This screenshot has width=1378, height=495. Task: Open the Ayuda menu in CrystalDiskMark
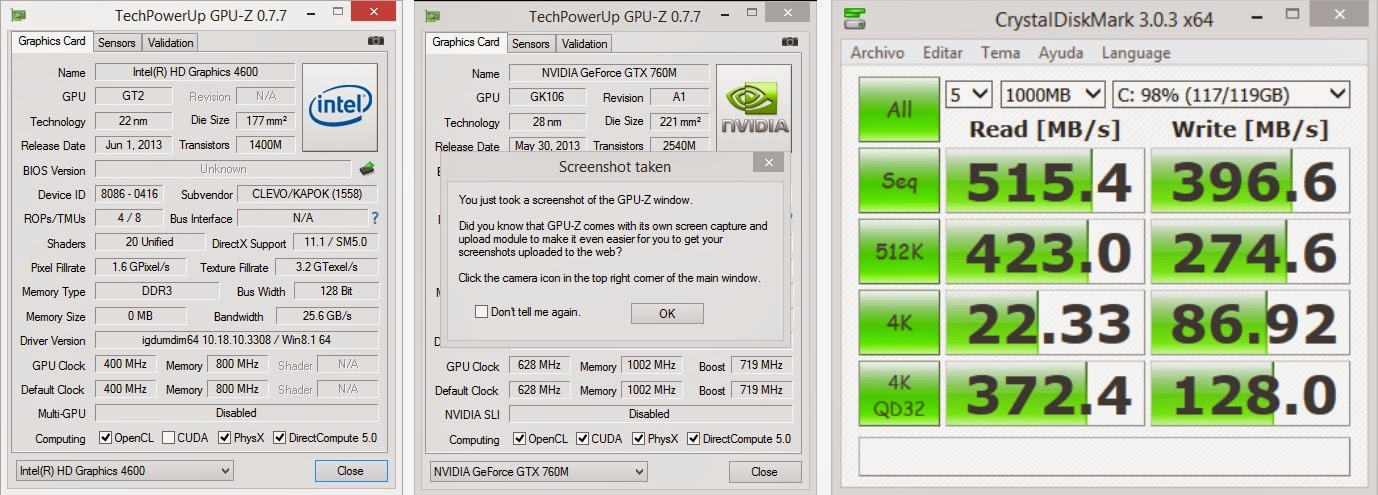[x=1061, y=53]
